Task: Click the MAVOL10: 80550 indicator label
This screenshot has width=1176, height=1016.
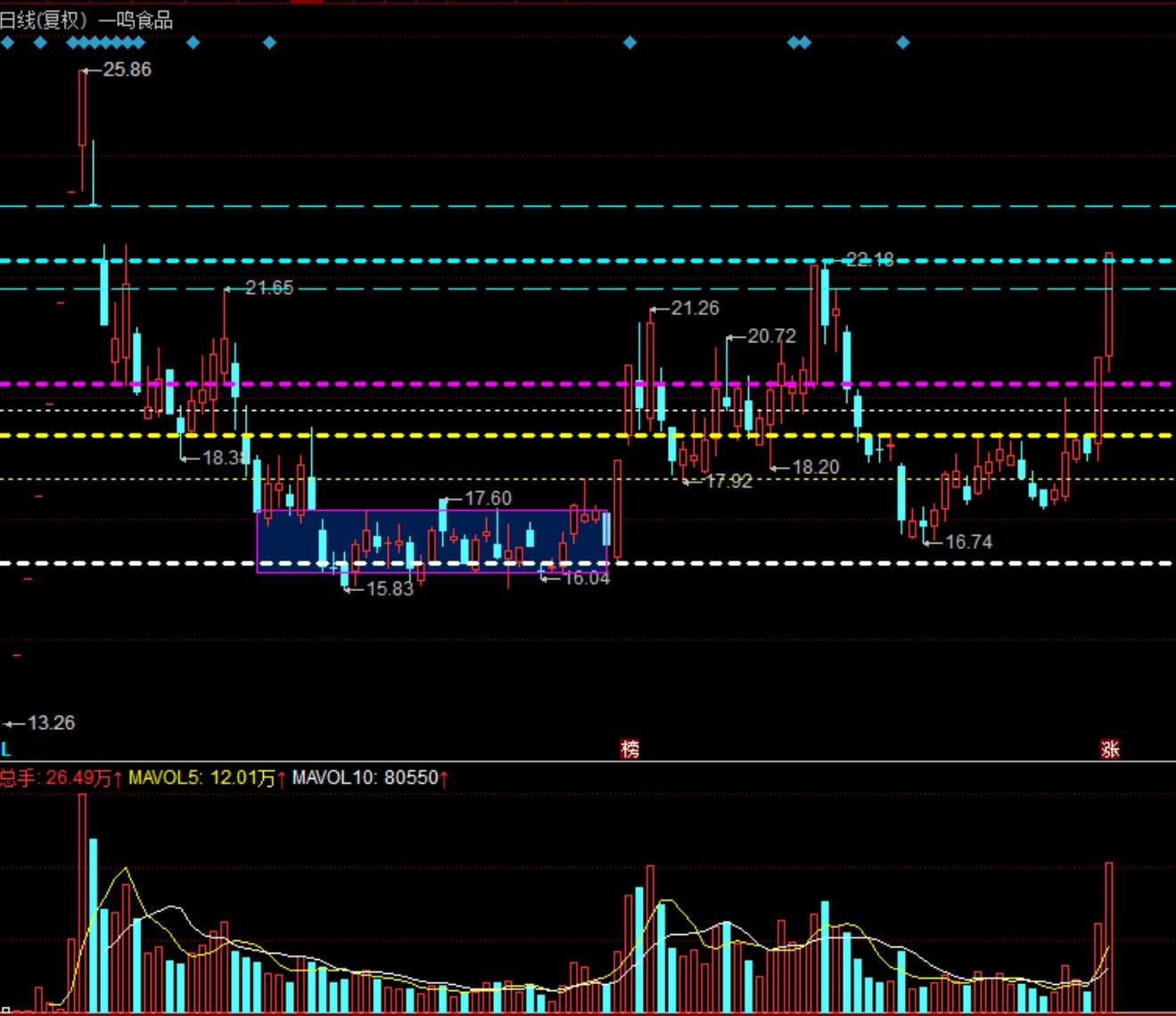Action: click(370, 778)
